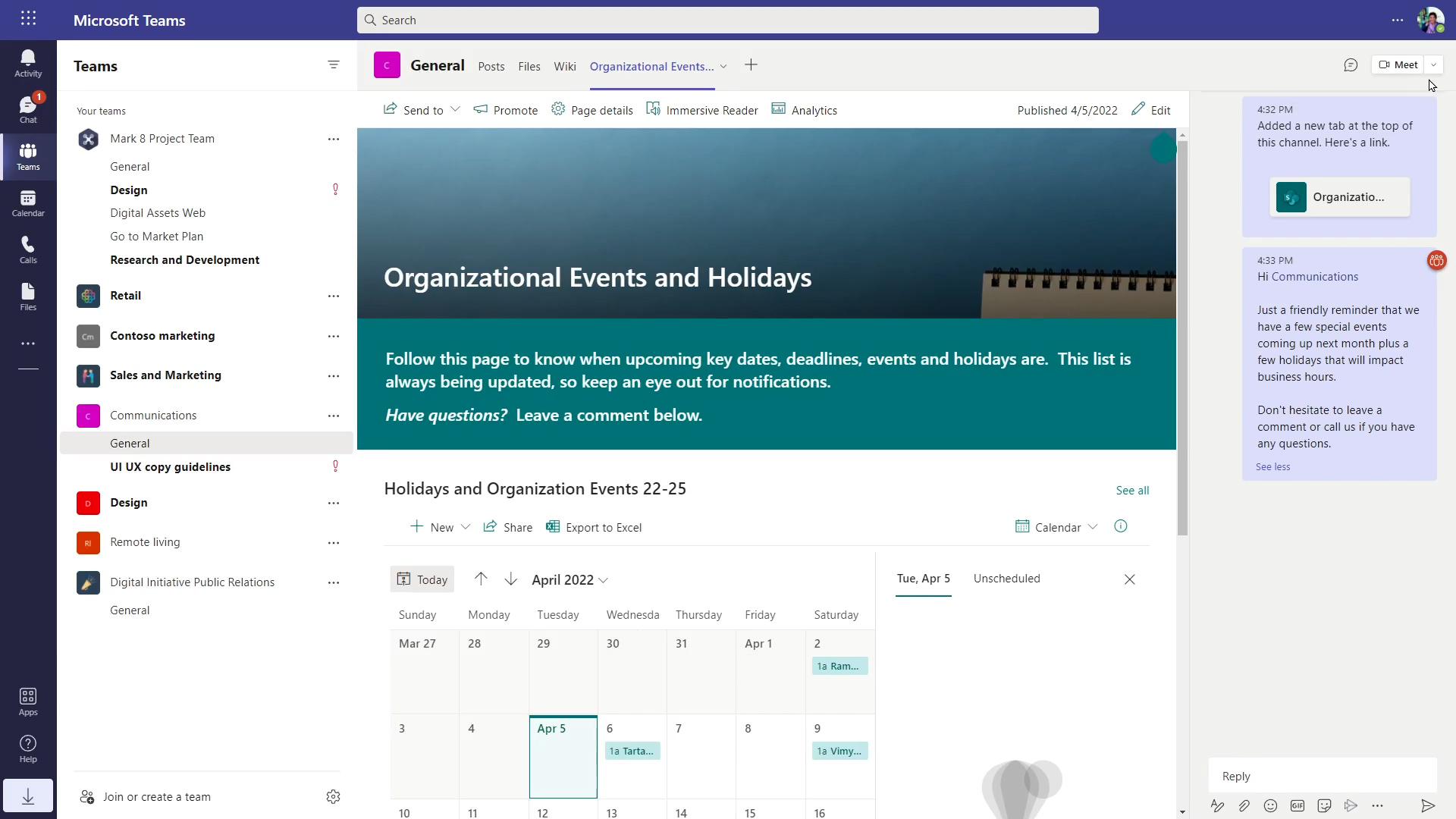
Task: Open the format text icon in reply
Action: click(x=1217, y=806)
